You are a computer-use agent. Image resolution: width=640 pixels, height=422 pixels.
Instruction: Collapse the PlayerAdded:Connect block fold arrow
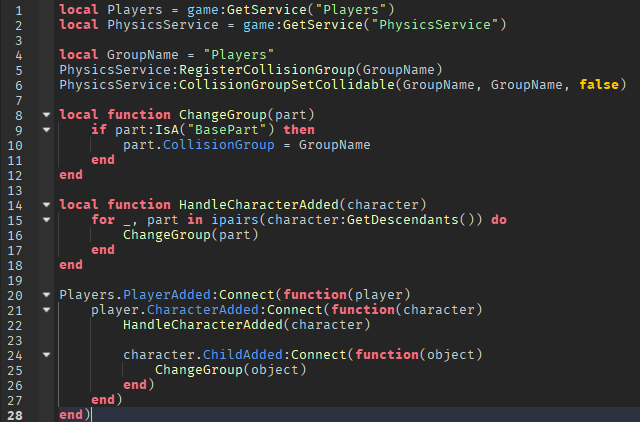point(47,295)
